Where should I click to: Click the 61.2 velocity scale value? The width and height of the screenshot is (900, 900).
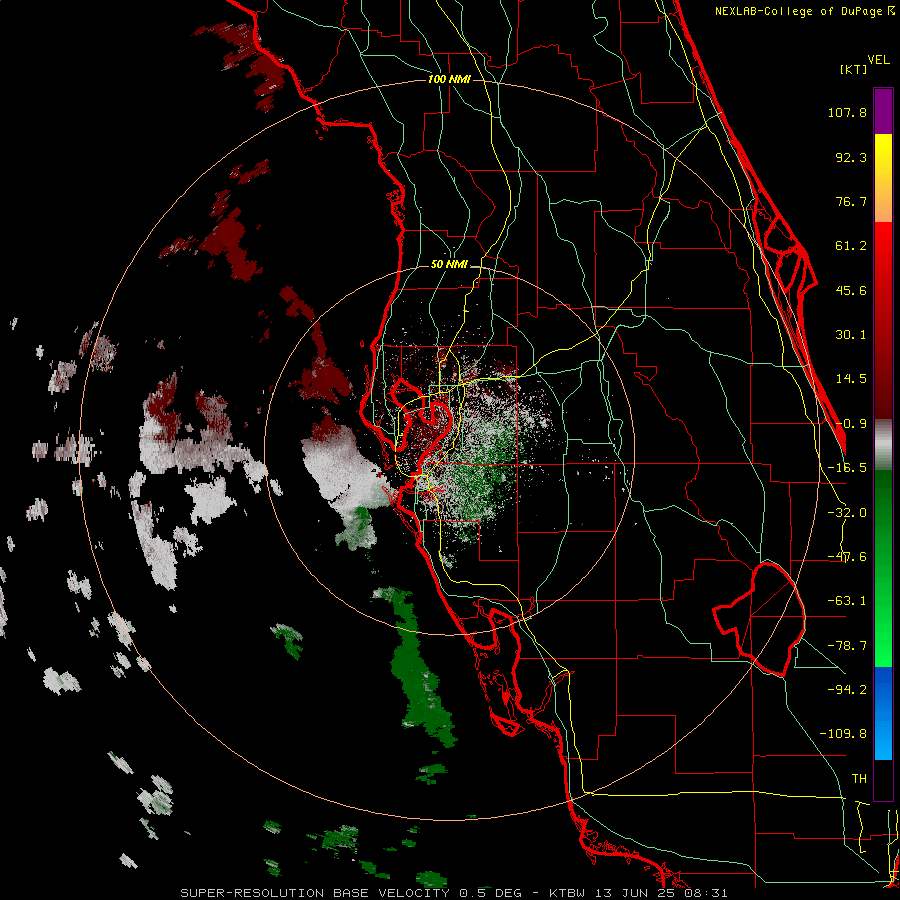(x=851, y=246)
